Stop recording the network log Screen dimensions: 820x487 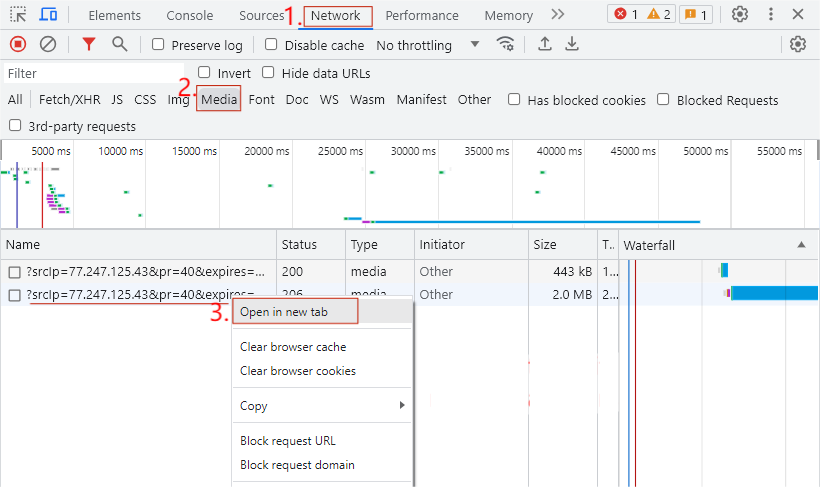17,44
